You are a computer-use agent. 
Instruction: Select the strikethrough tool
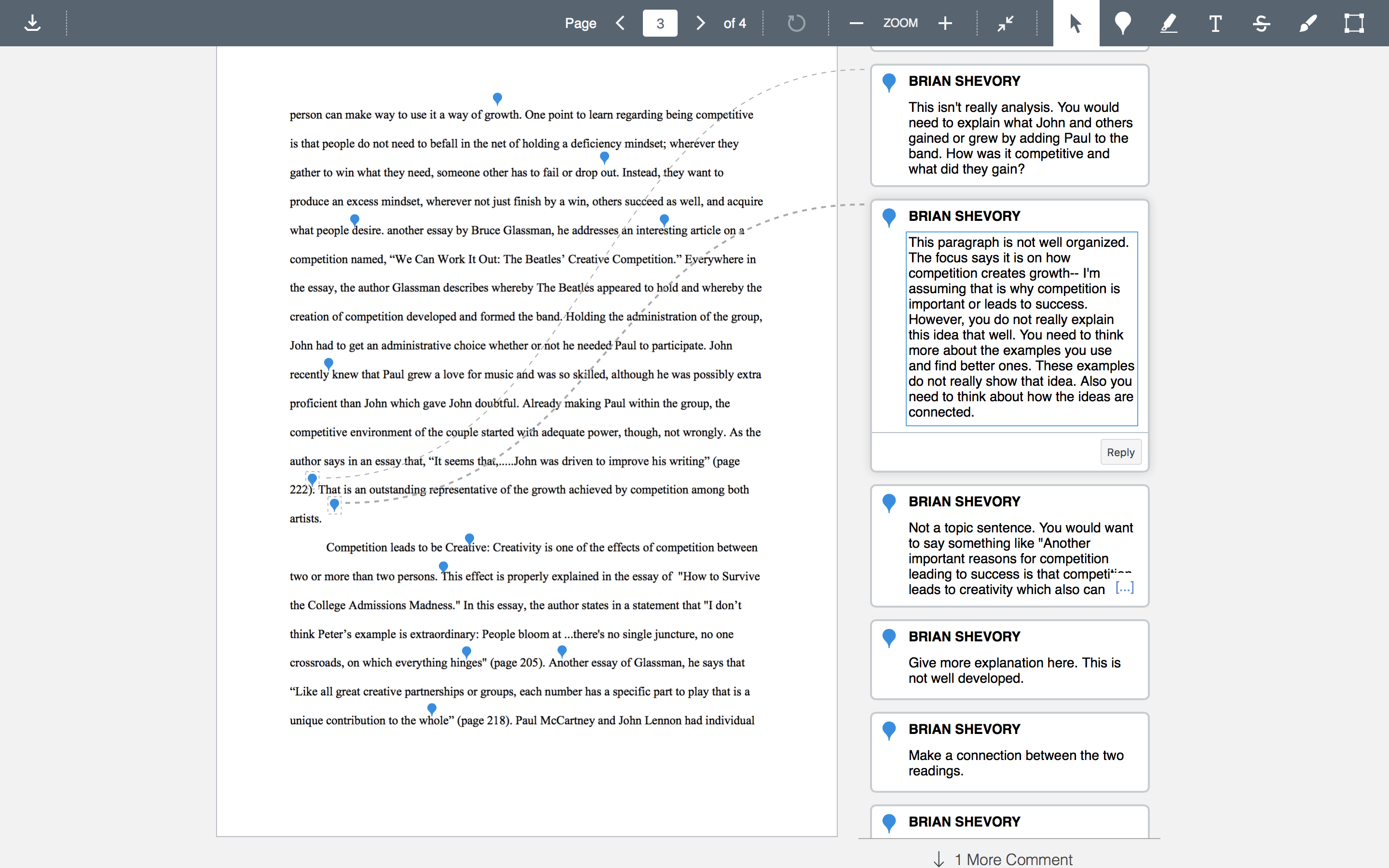(x=1261, y=23)
